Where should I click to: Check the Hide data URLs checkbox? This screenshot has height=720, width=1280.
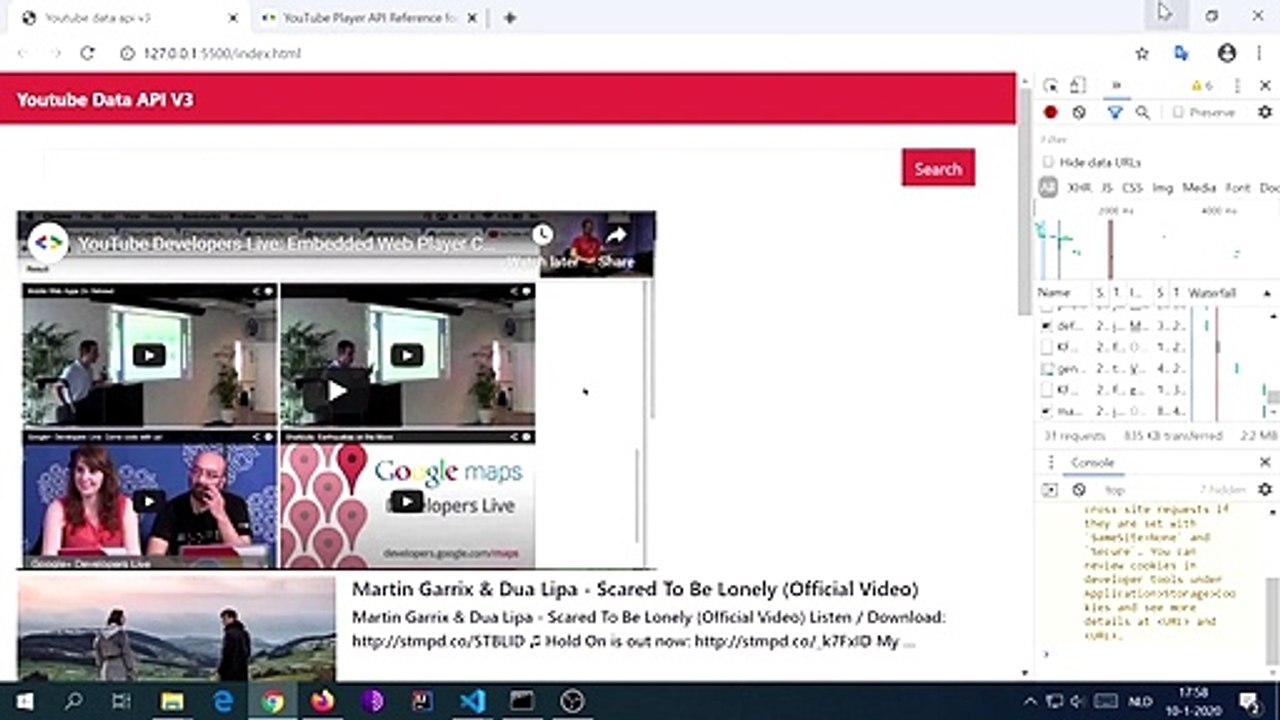(1048, 162)
